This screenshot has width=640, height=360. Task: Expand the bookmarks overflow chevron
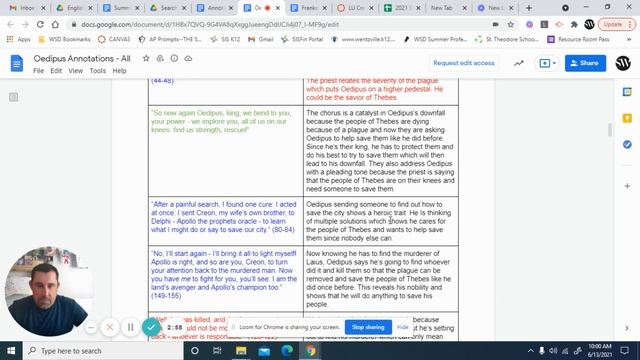[x=629, y=40]
